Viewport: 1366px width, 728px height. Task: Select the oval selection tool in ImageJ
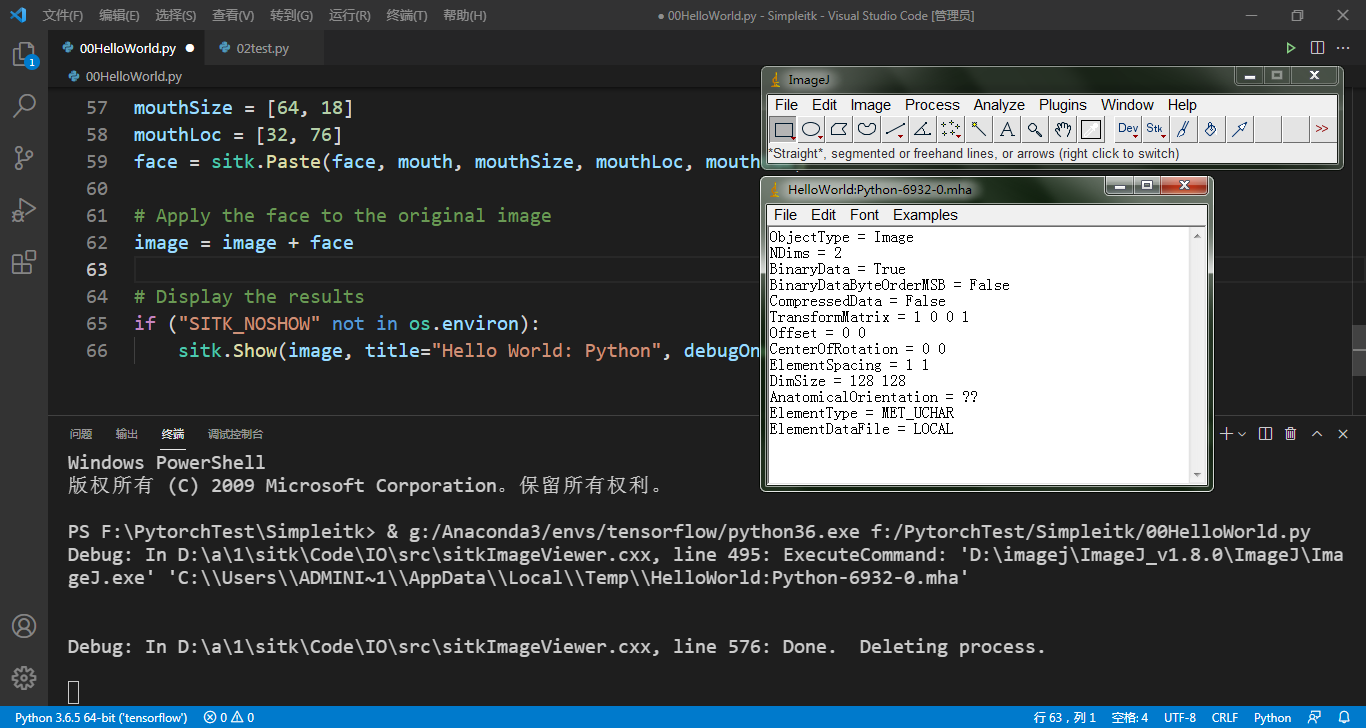click(x=812, y=129)
